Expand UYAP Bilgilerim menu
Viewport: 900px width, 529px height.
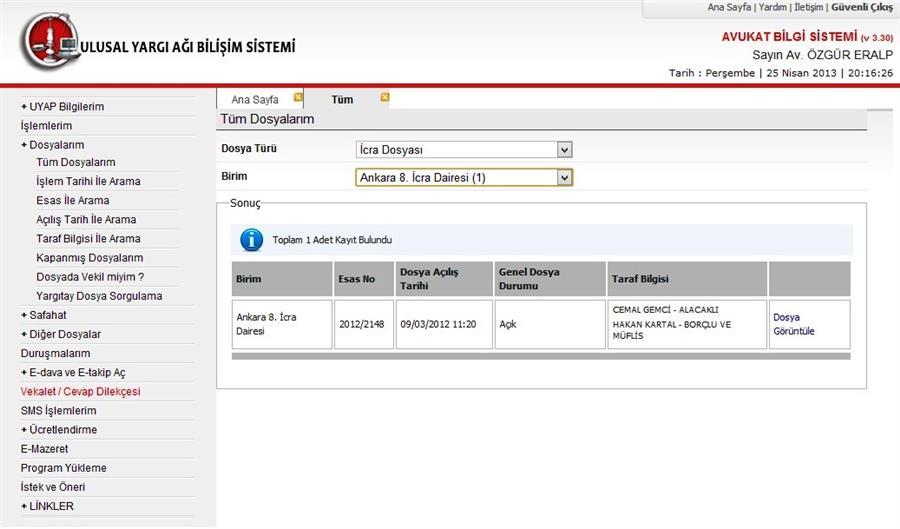click(62, 107)
